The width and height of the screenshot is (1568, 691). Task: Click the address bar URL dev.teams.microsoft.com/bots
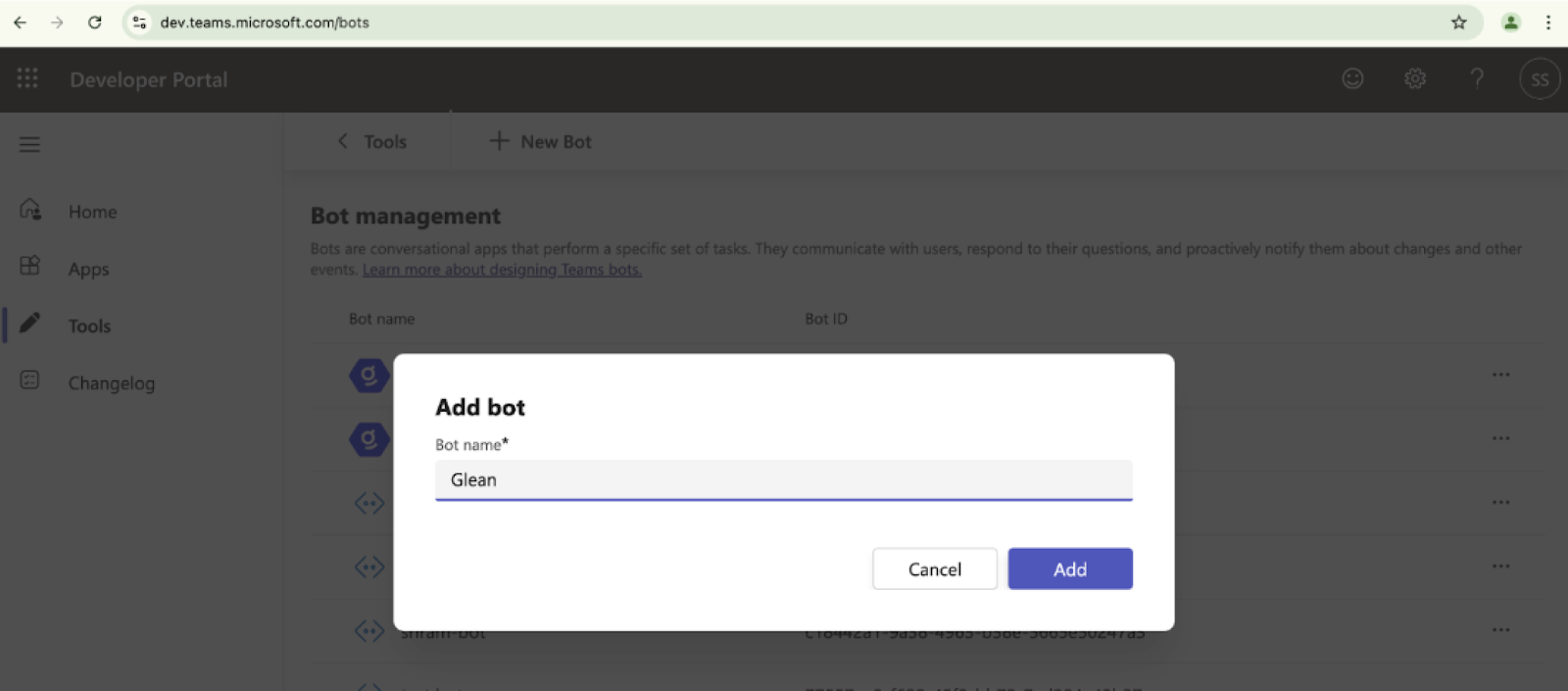[265, 23]
